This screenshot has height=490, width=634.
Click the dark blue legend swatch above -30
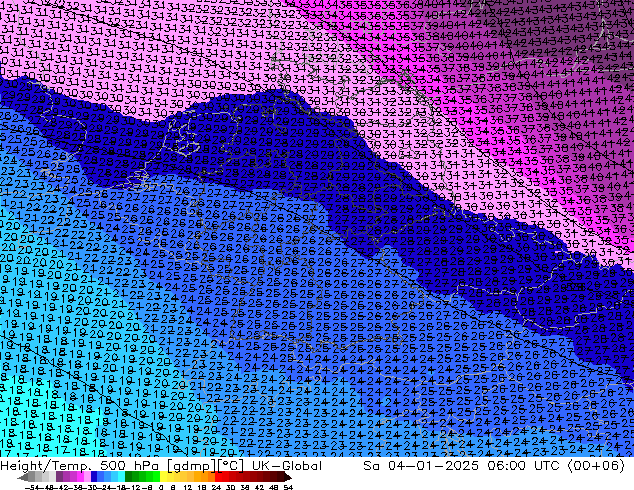(x=94, y=476)
